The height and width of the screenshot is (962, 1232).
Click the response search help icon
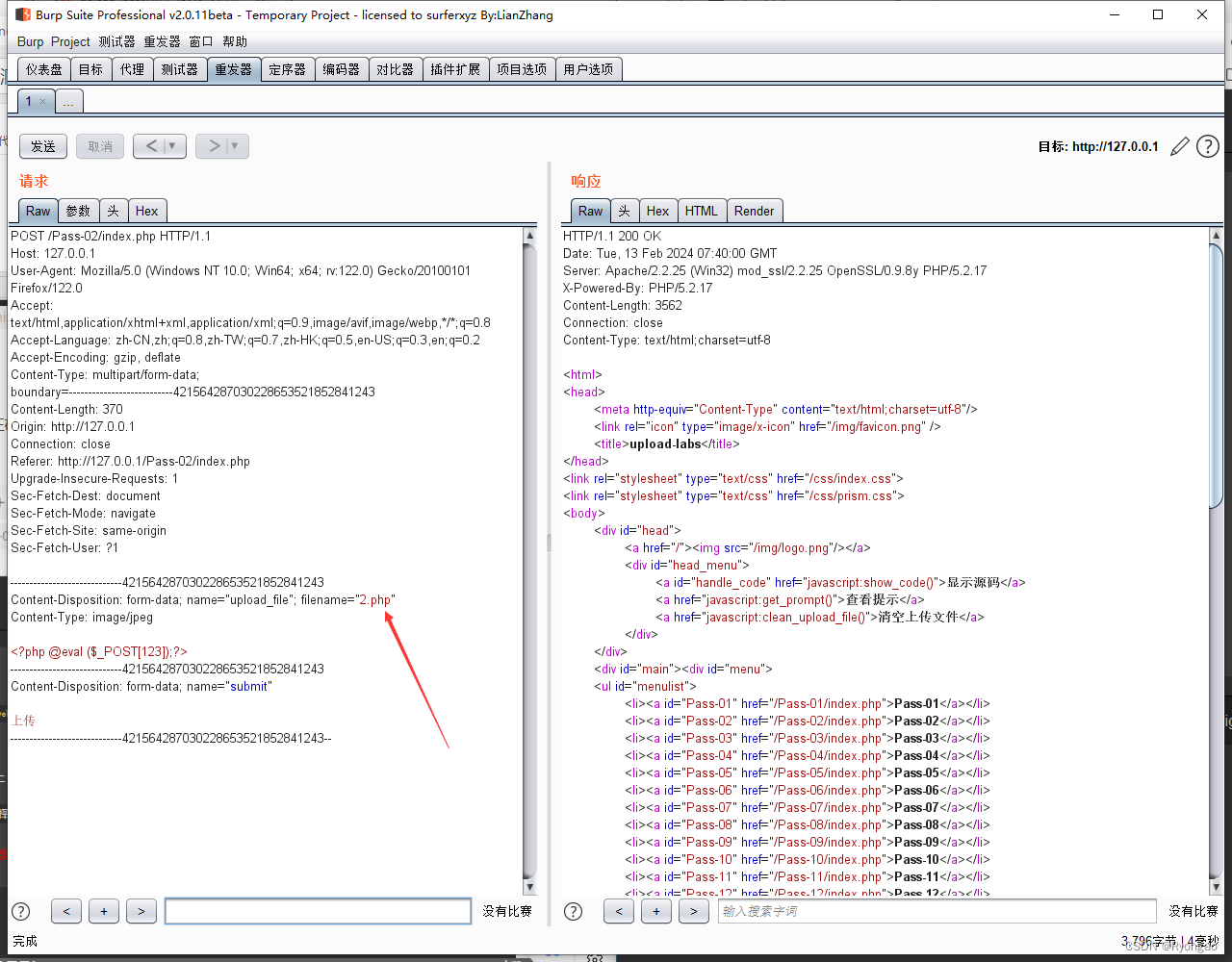[573, 911]
